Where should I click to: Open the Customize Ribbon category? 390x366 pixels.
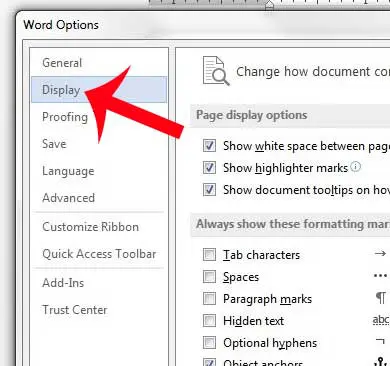[90, 227]
